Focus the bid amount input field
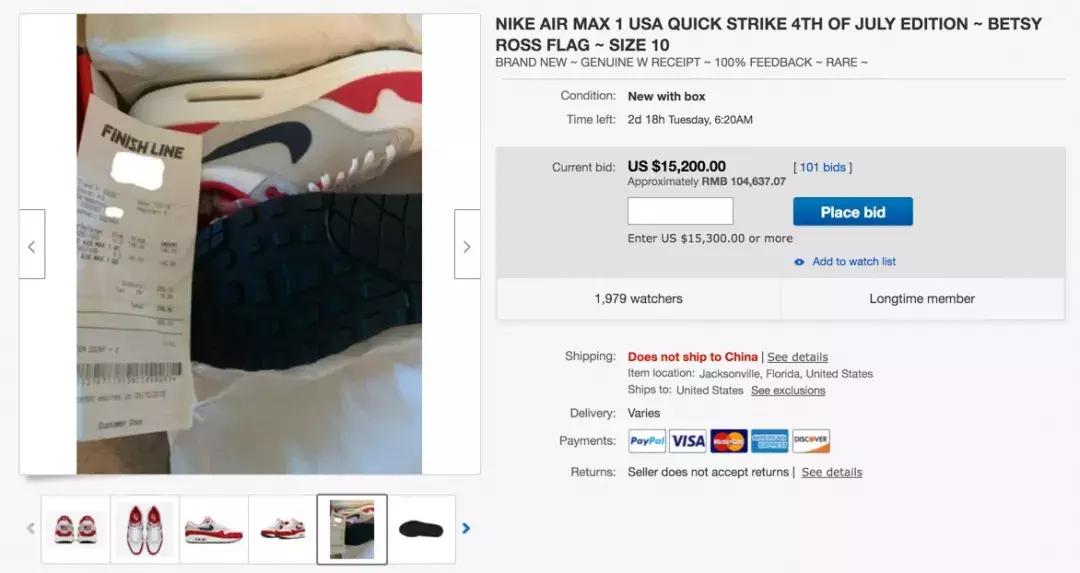The image size is (1080, 573). [x=680, y=211]
